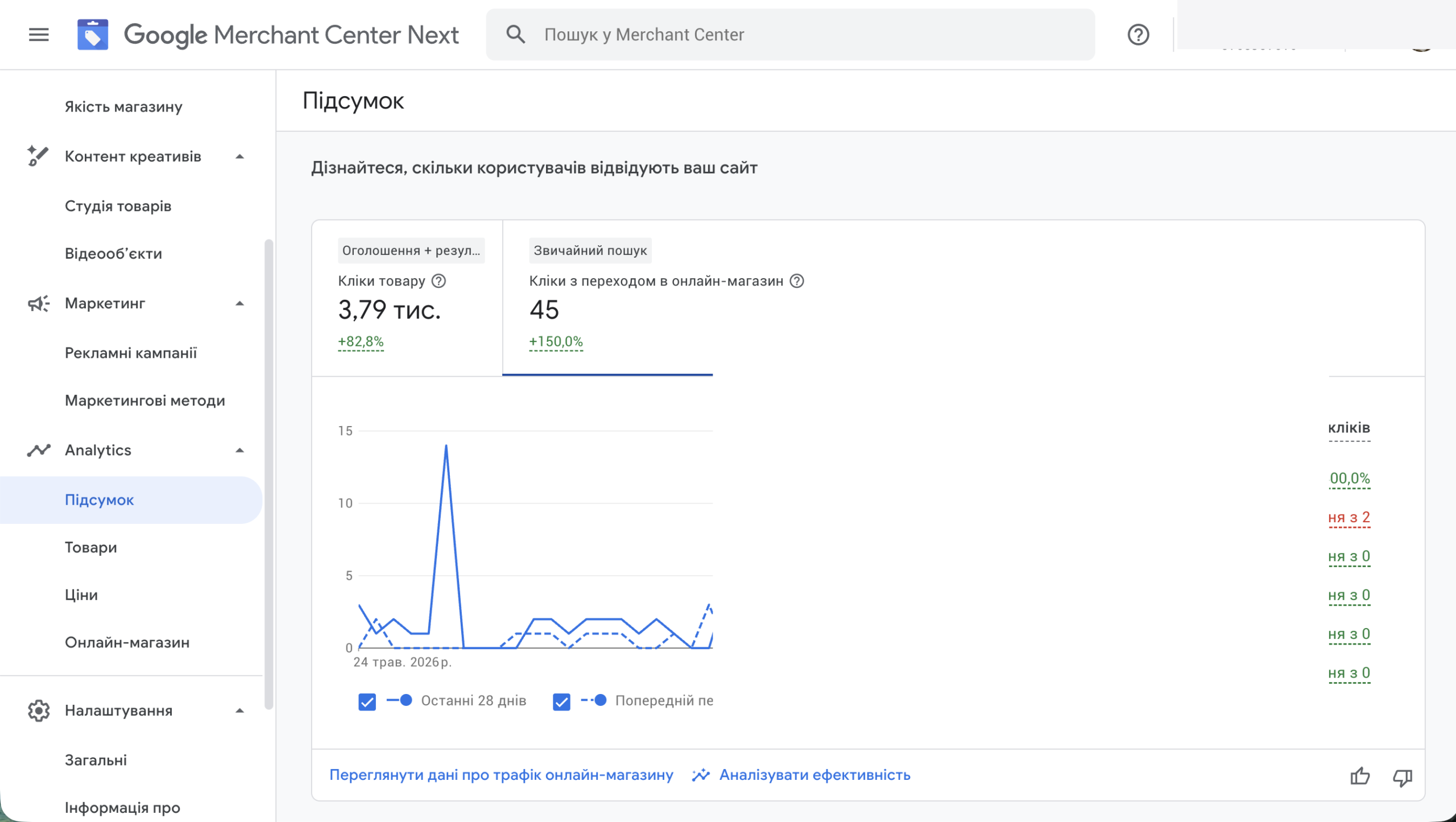Click the Налаштування gear icon

click(x=38, y=711)
